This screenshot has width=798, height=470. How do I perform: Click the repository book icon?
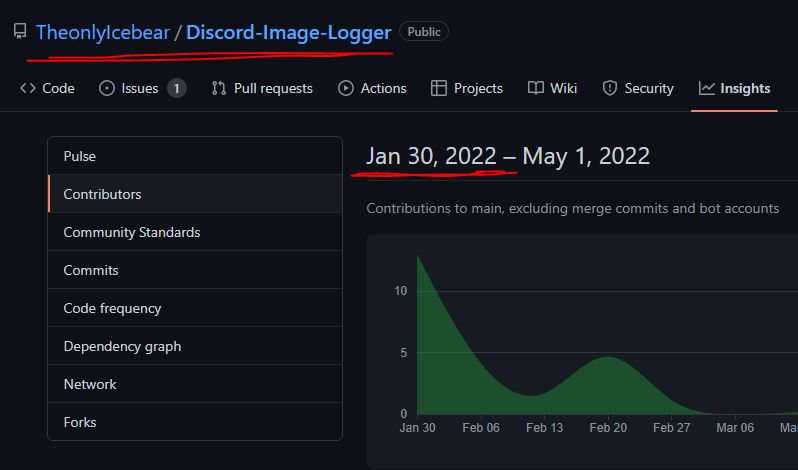(x=20, y=32)
